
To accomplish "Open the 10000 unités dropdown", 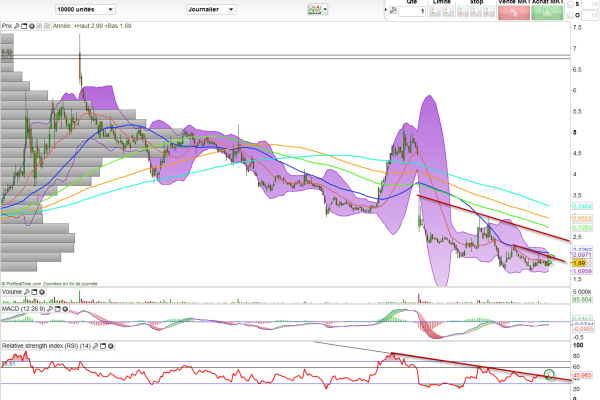I will point(85,10).
